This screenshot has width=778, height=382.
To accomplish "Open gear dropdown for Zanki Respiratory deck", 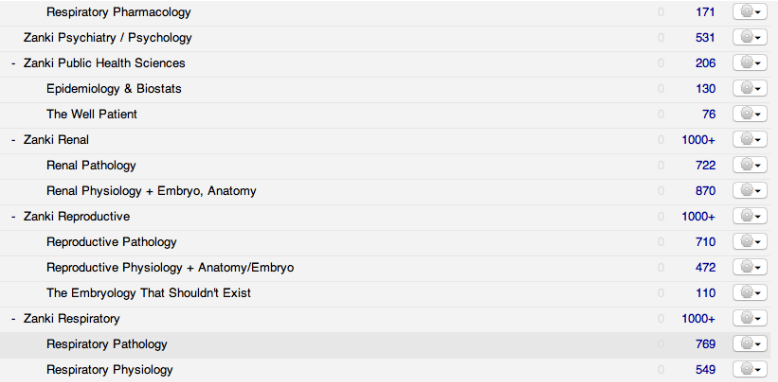I will pos(750,318).
